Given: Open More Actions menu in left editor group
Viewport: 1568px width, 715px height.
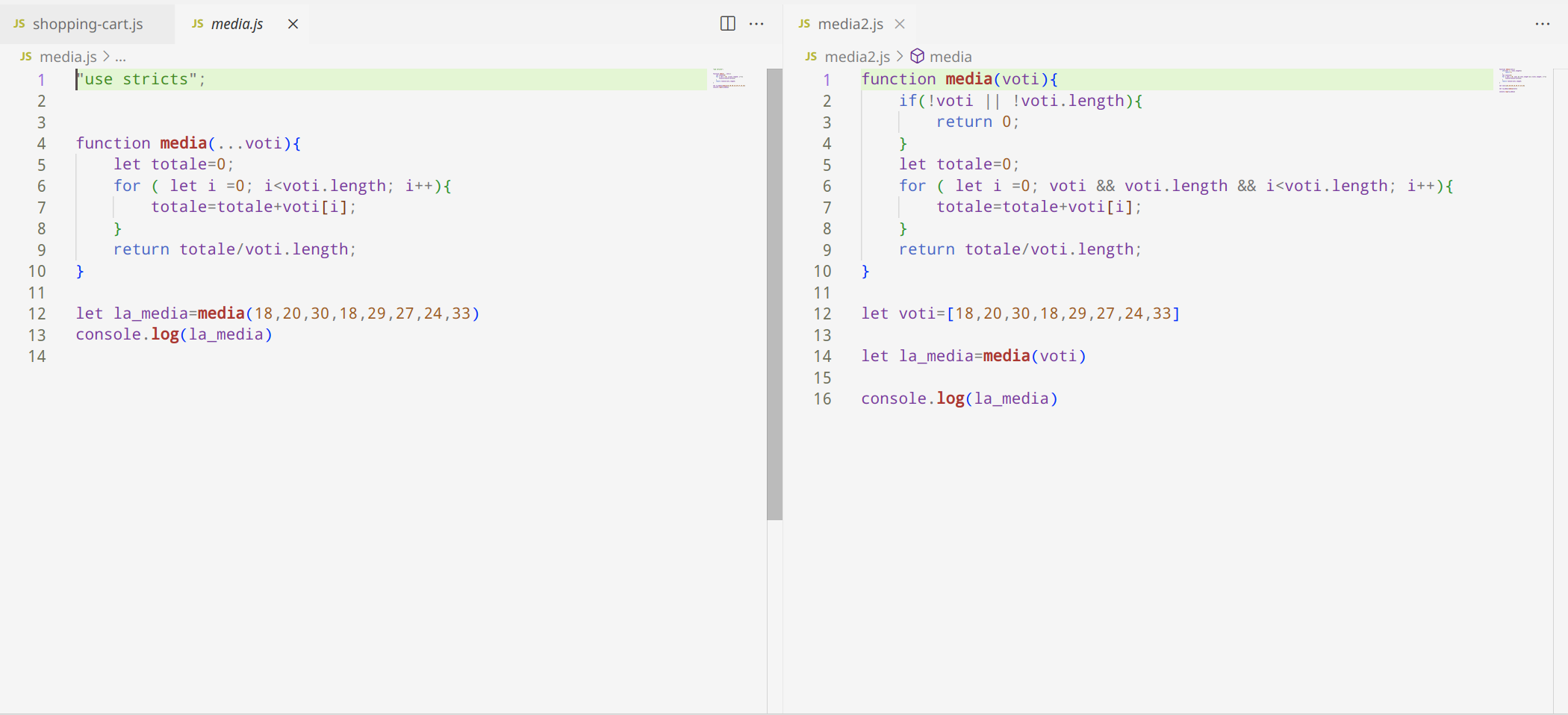Looking at the screenshot, I should (756, 24).
